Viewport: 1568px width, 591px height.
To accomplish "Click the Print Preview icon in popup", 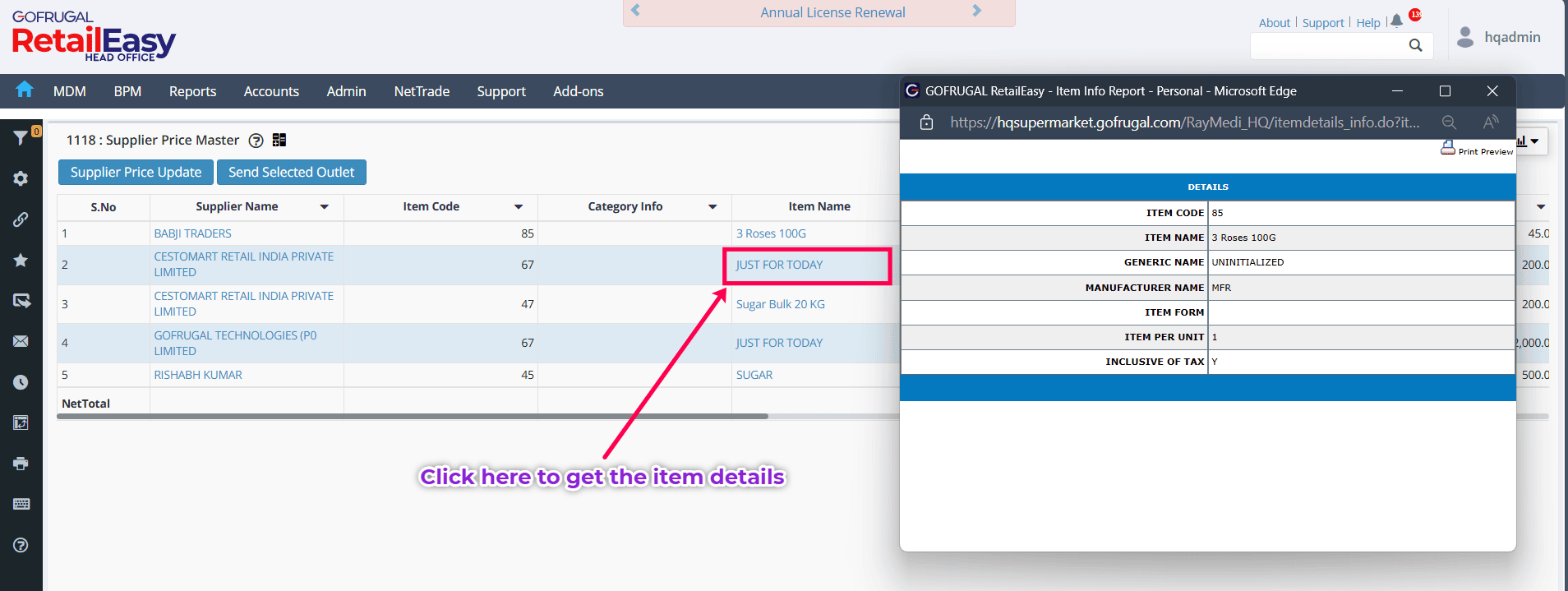I will [x=1448, y=148].
